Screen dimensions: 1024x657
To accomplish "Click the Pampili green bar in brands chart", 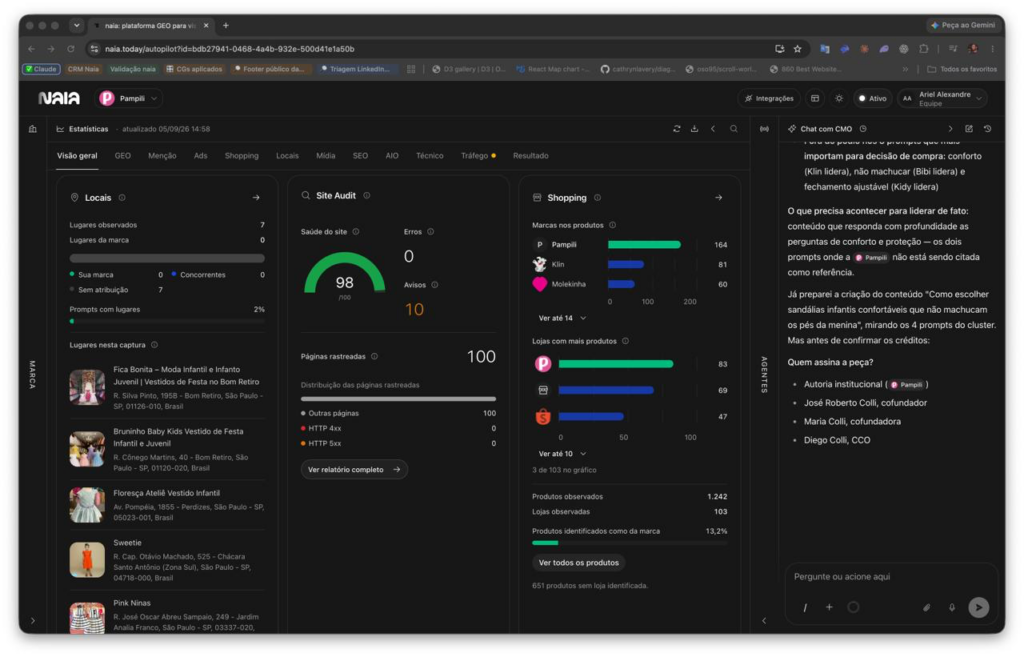I will (644, 245).
